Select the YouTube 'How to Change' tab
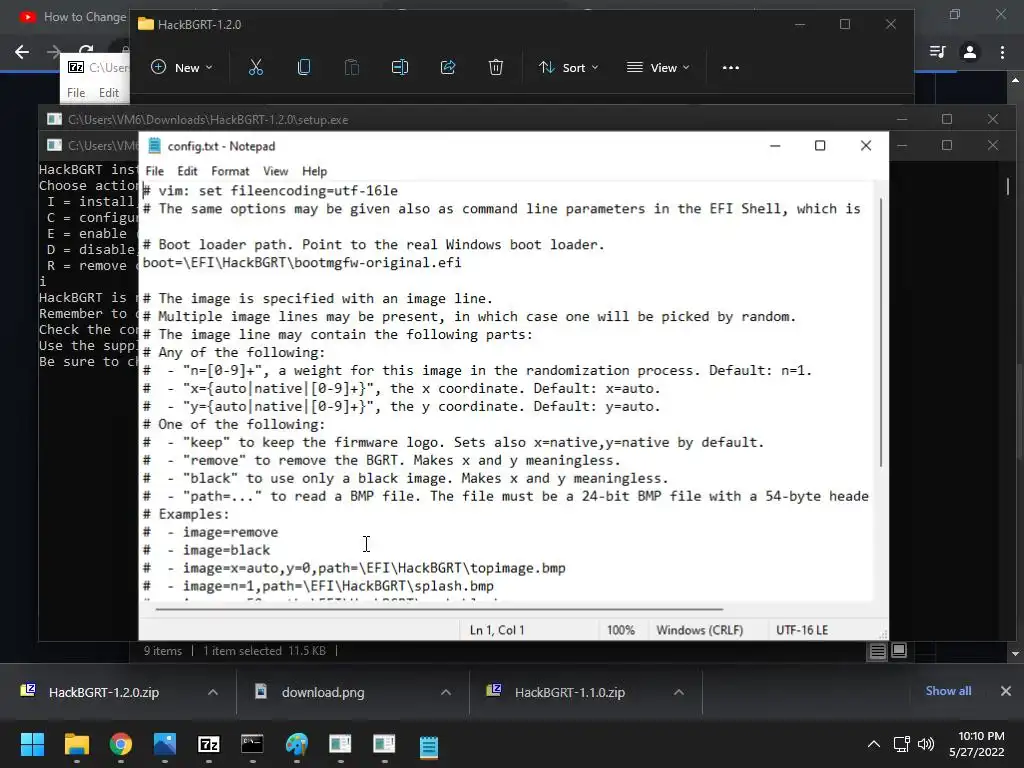 click(x=71, y=17)
